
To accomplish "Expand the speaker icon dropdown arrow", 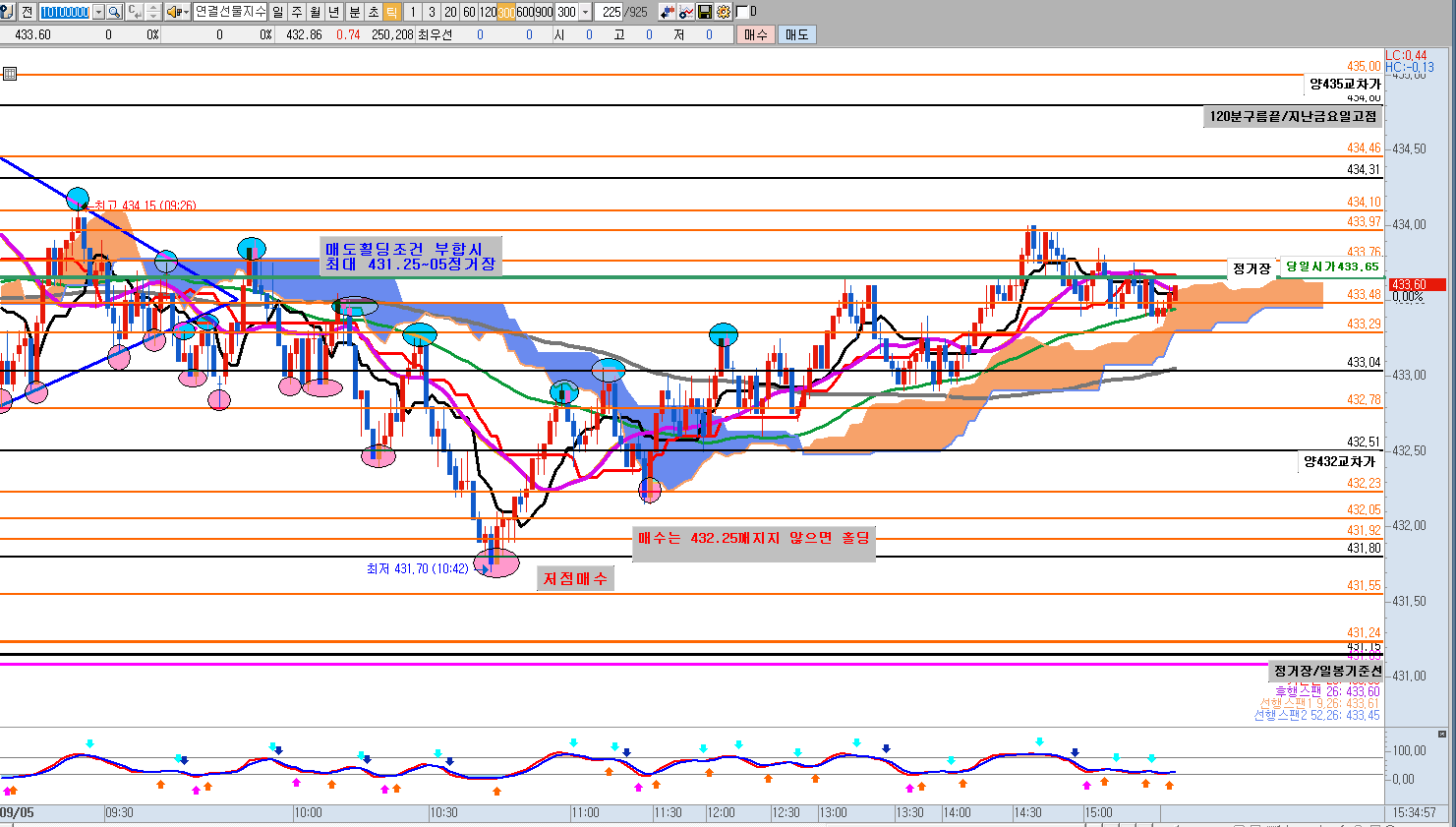I will [186, 12].
